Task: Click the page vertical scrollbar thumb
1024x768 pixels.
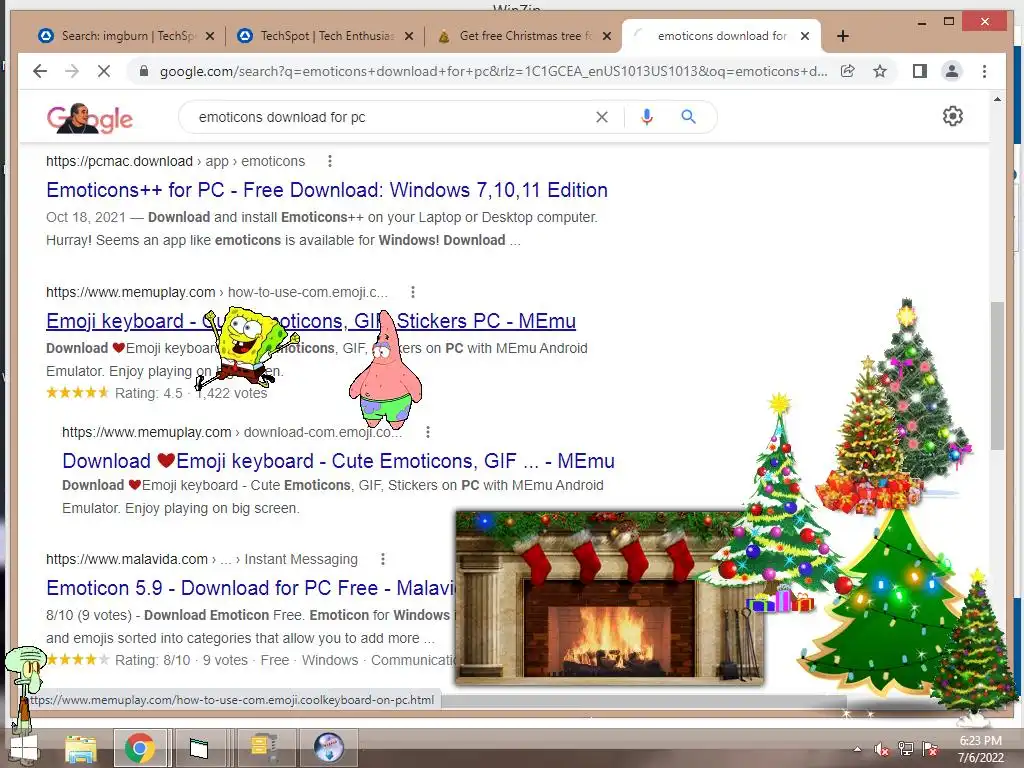Action: point(997,376)
